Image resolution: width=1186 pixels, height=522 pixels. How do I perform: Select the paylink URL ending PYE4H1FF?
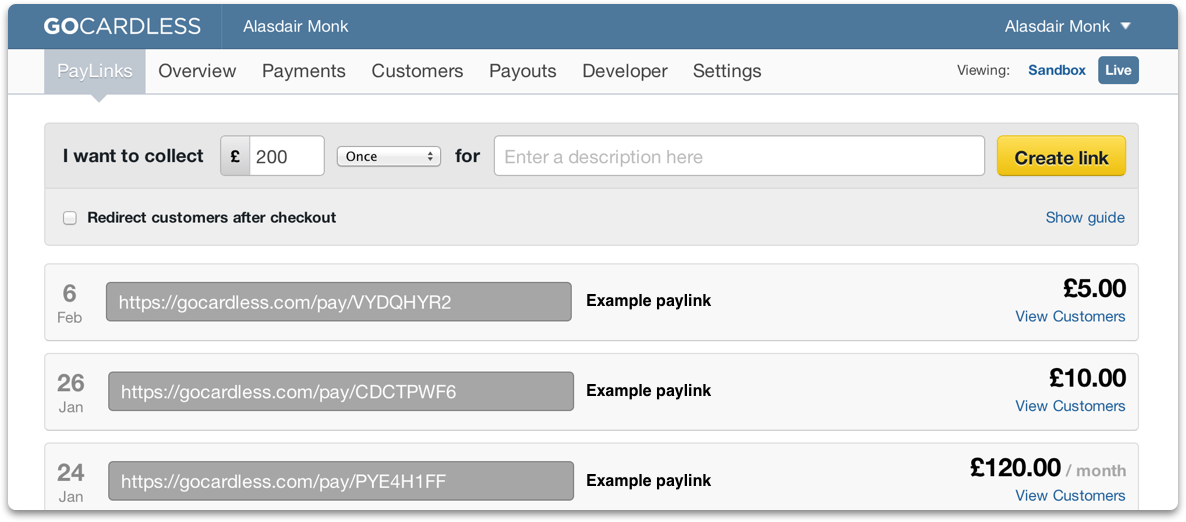340,481
